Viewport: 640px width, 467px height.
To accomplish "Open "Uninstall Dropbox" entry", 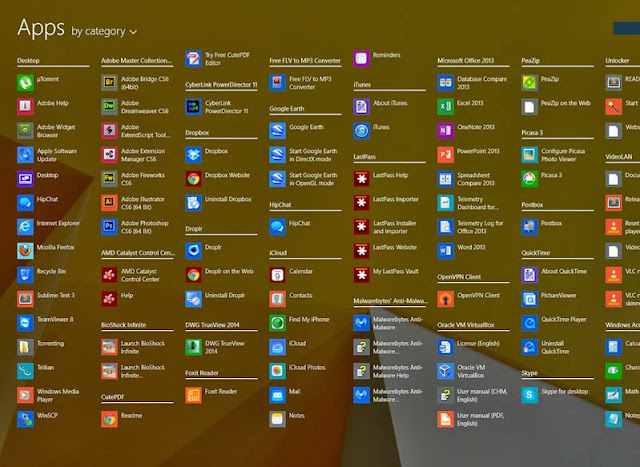I will coord(219,203).
